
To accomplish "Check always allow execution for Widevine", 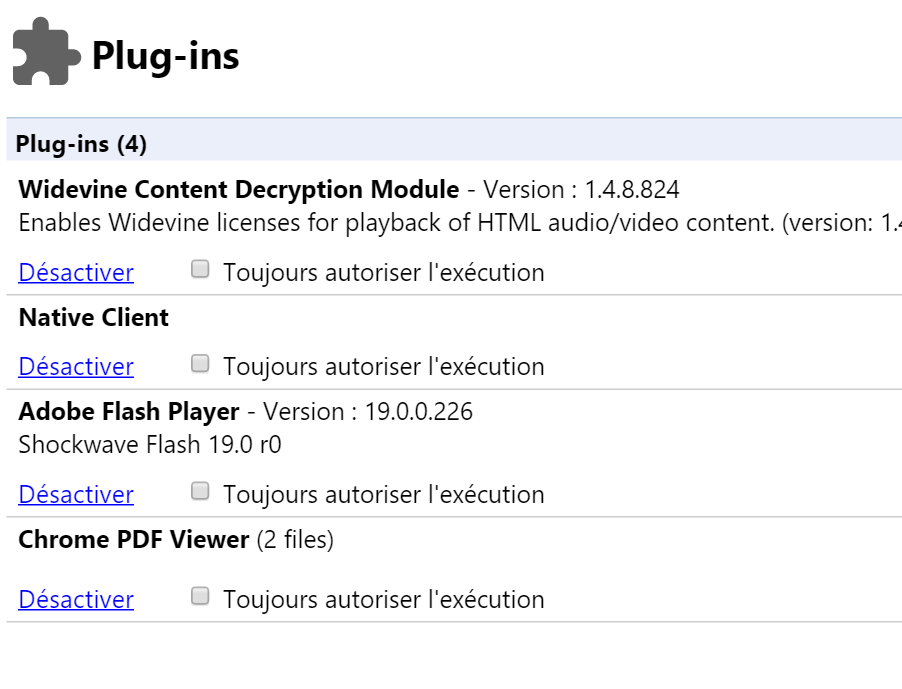I will (x=200, y=269).
